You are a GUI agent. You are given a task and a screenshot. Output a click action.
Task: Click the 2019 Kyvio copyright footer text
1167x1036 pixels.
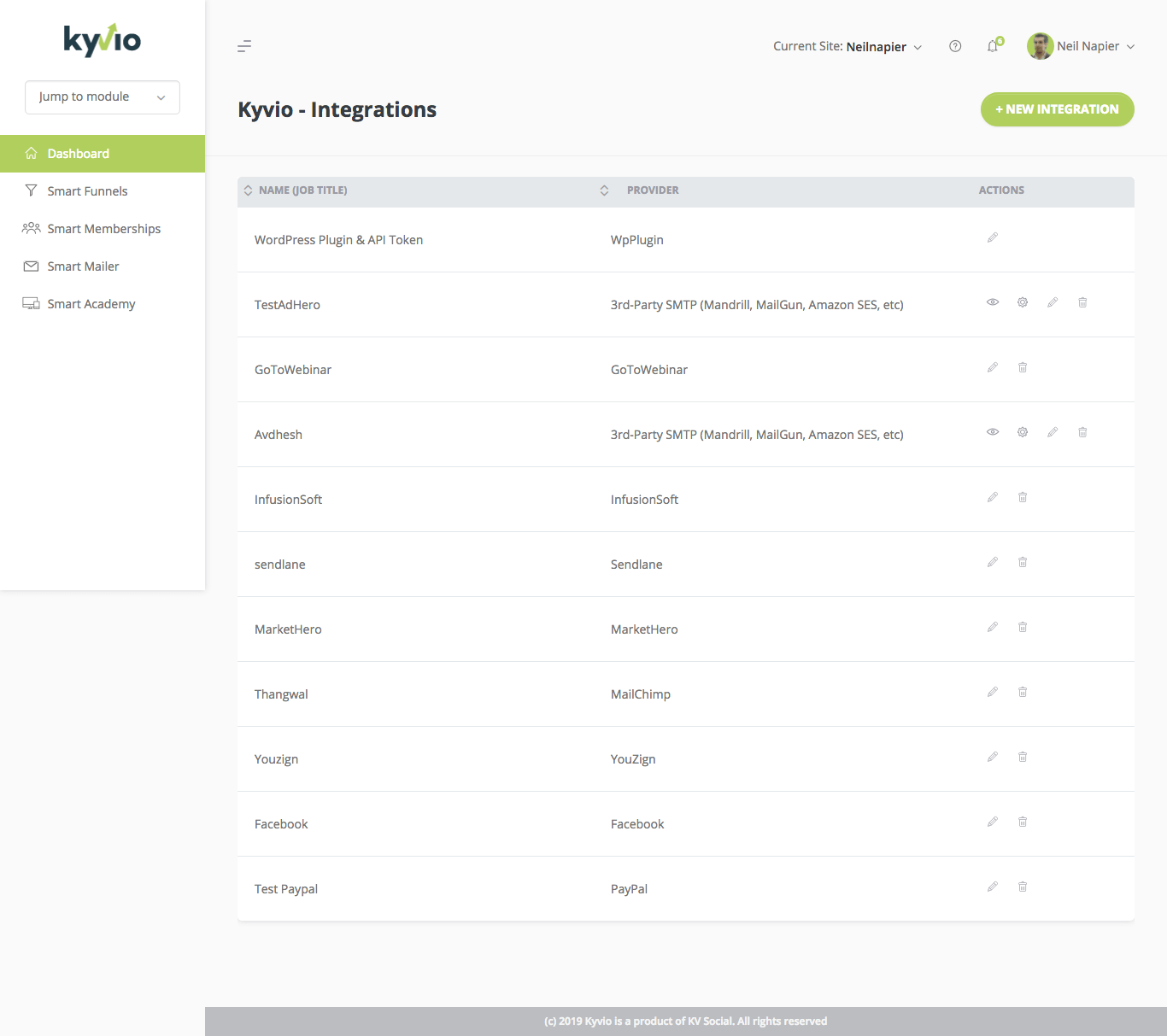(685, 1021)
